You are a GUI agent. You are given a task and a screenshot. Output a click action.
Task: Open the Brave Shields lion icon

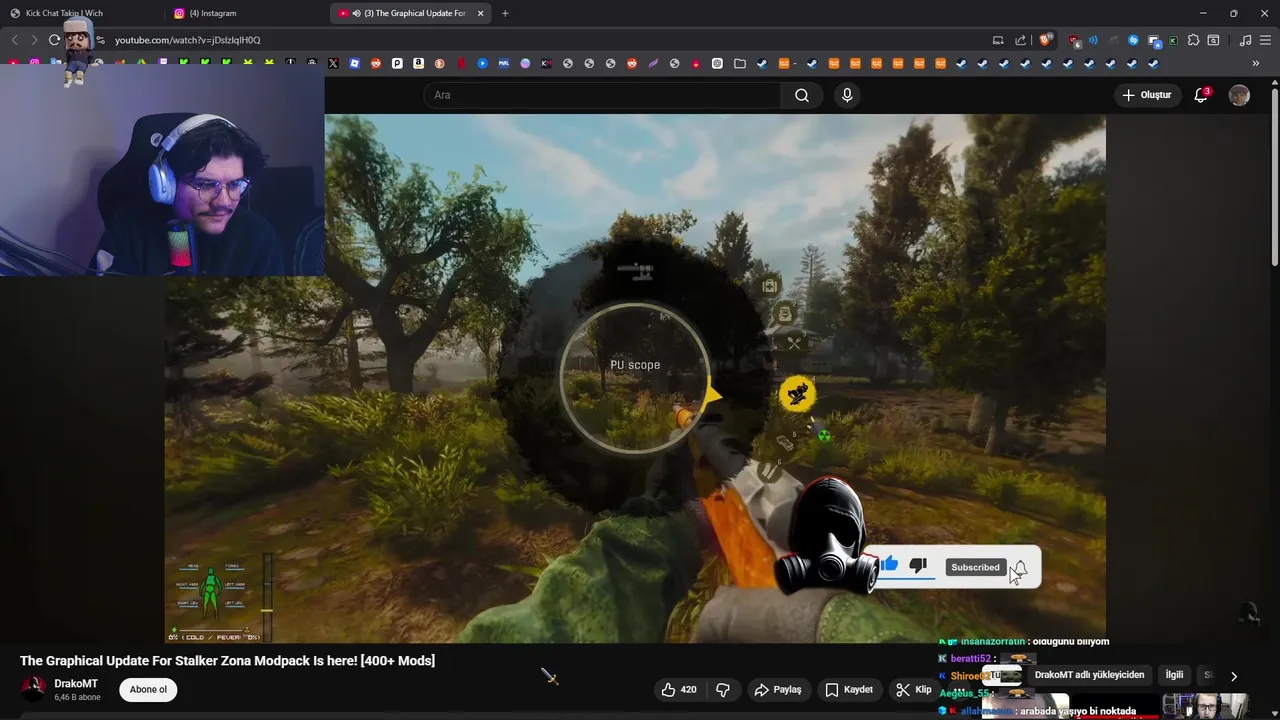pos(1045,40)
